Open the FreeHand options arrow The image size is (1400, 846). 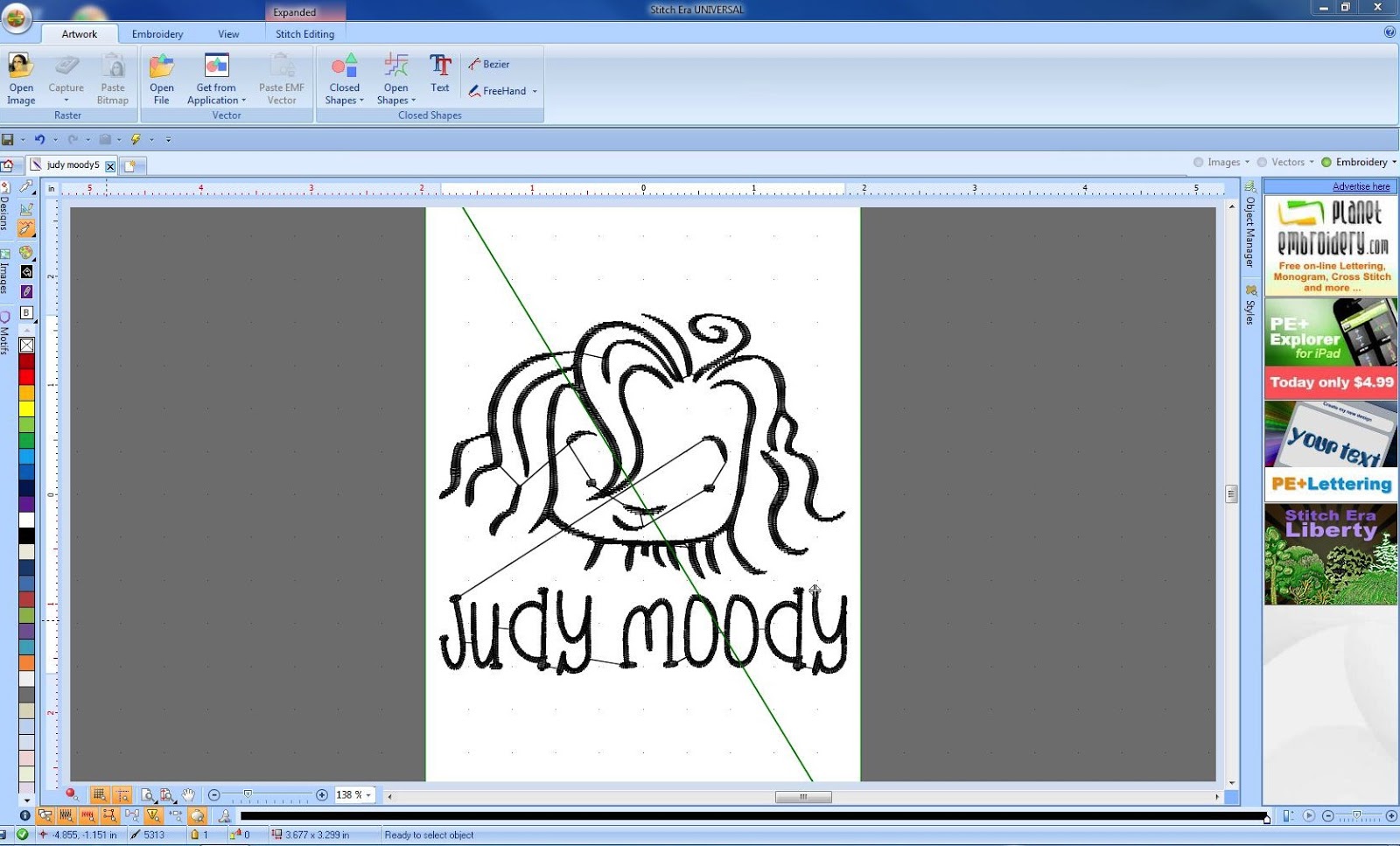535,91
